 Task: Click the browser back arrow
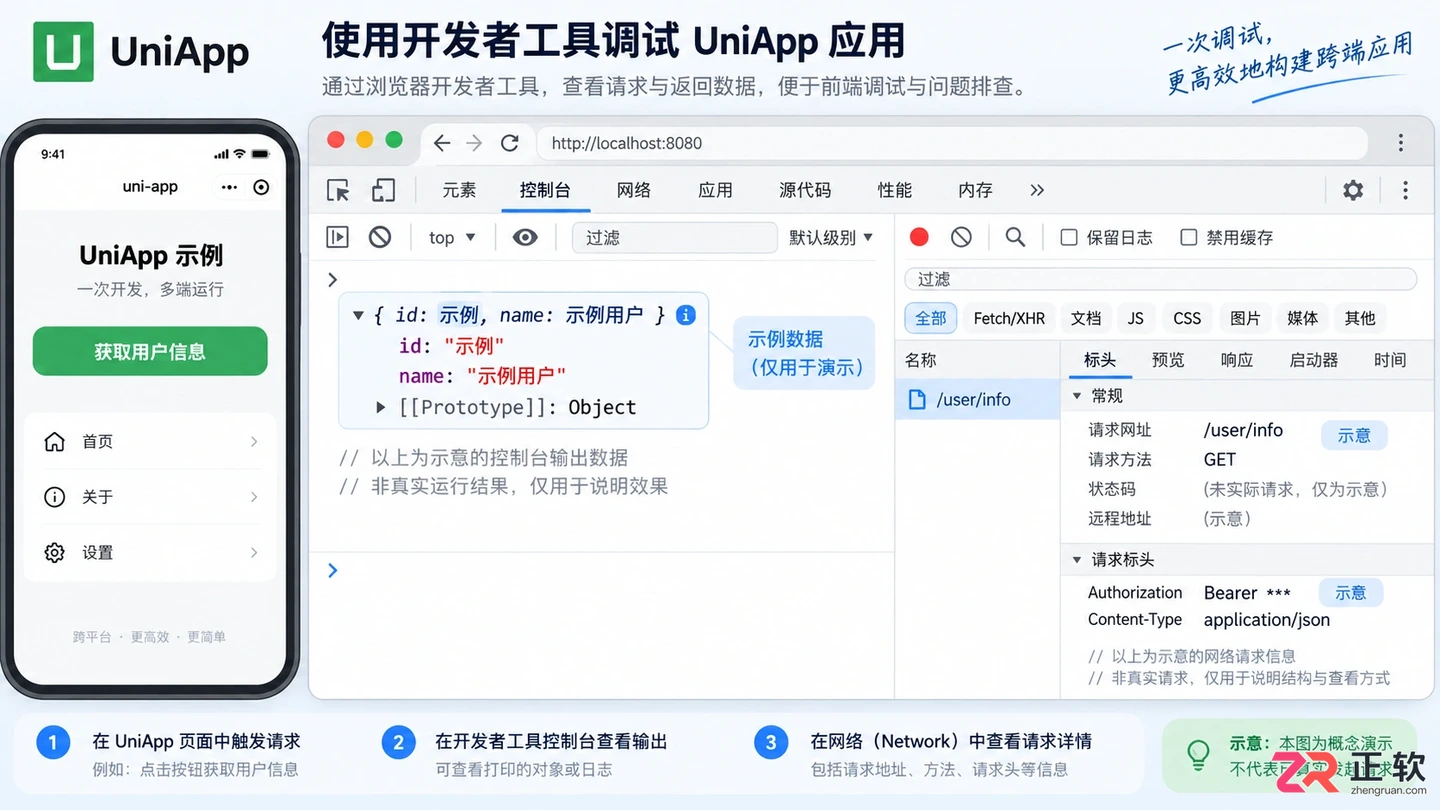[x=442, y=143]
